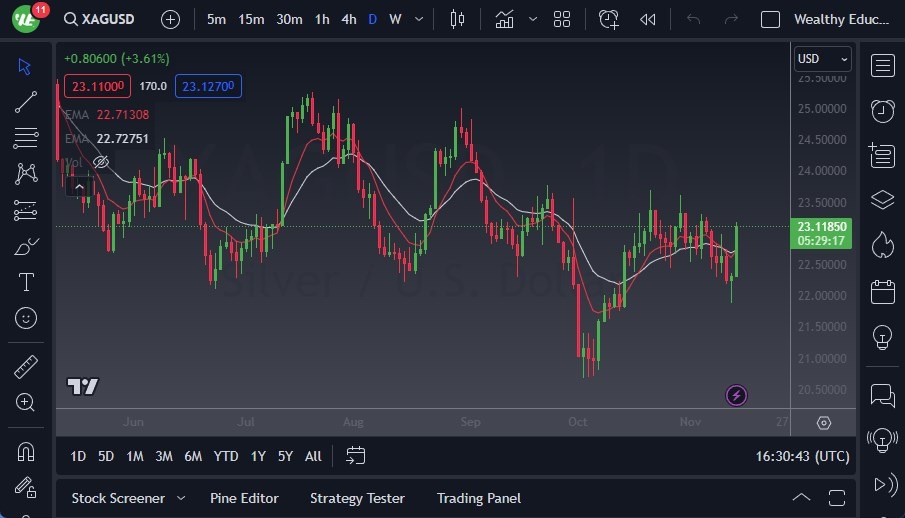This screenshot has width=905, height=518.
Task: Toggle lock all drawing tools
Action: 26,487
